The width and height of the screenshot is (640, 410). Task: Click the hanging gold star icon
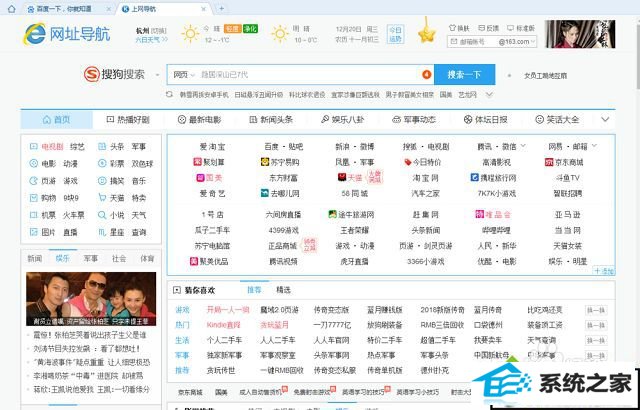pos(427,31)
